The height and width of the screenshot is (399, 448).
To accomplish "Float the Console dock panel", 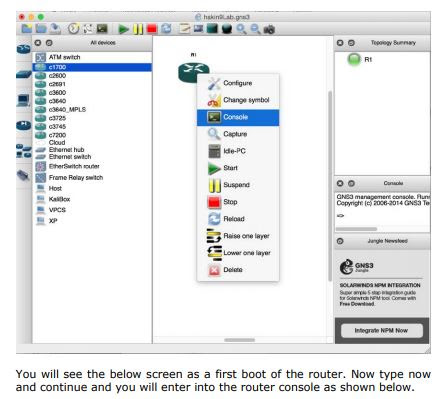I will pos(351,183).
